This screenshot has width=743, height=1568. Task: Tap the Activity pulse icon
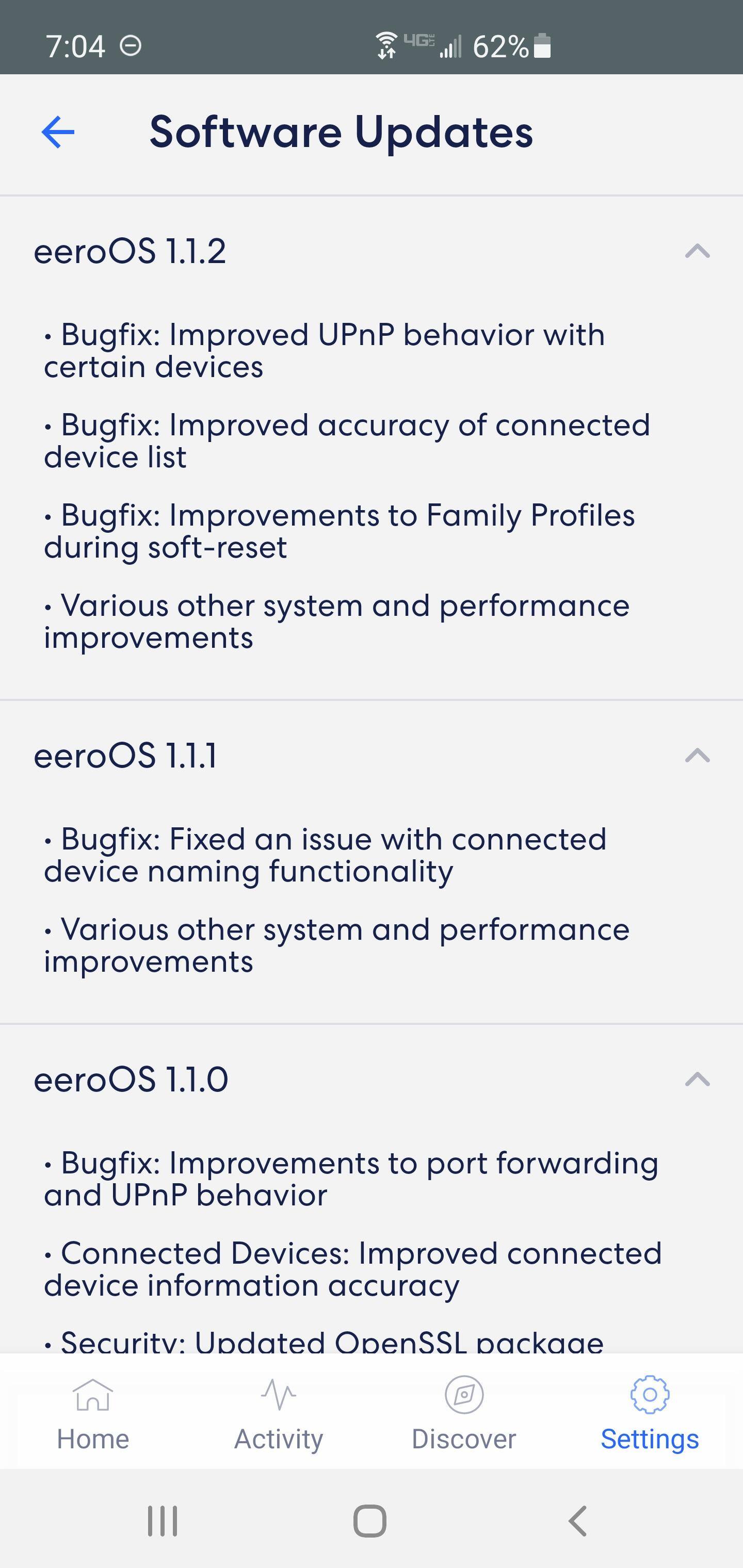pyautogui.click(x=278, y=1395)
